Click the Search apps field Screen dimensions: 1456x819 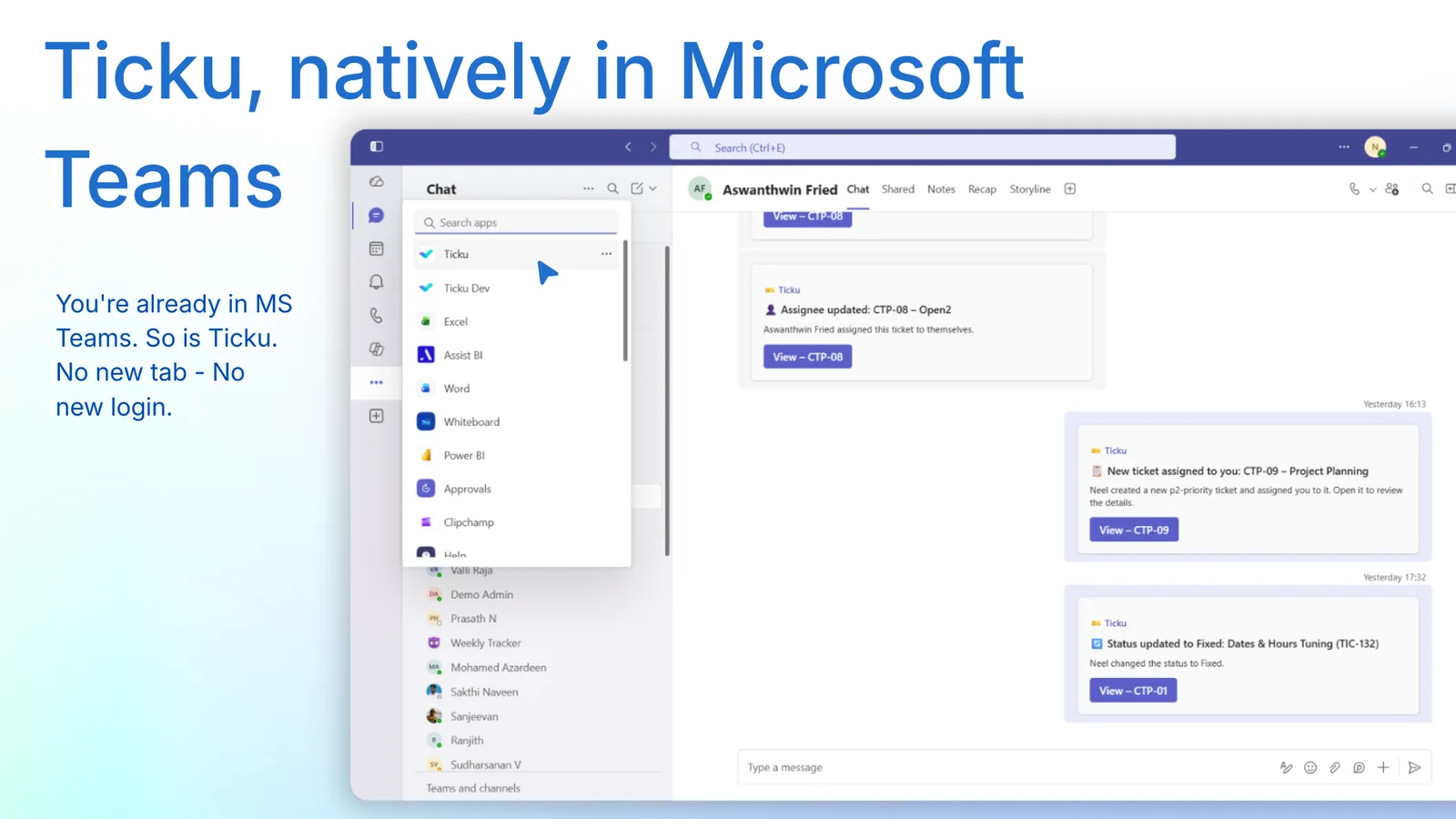516,222
